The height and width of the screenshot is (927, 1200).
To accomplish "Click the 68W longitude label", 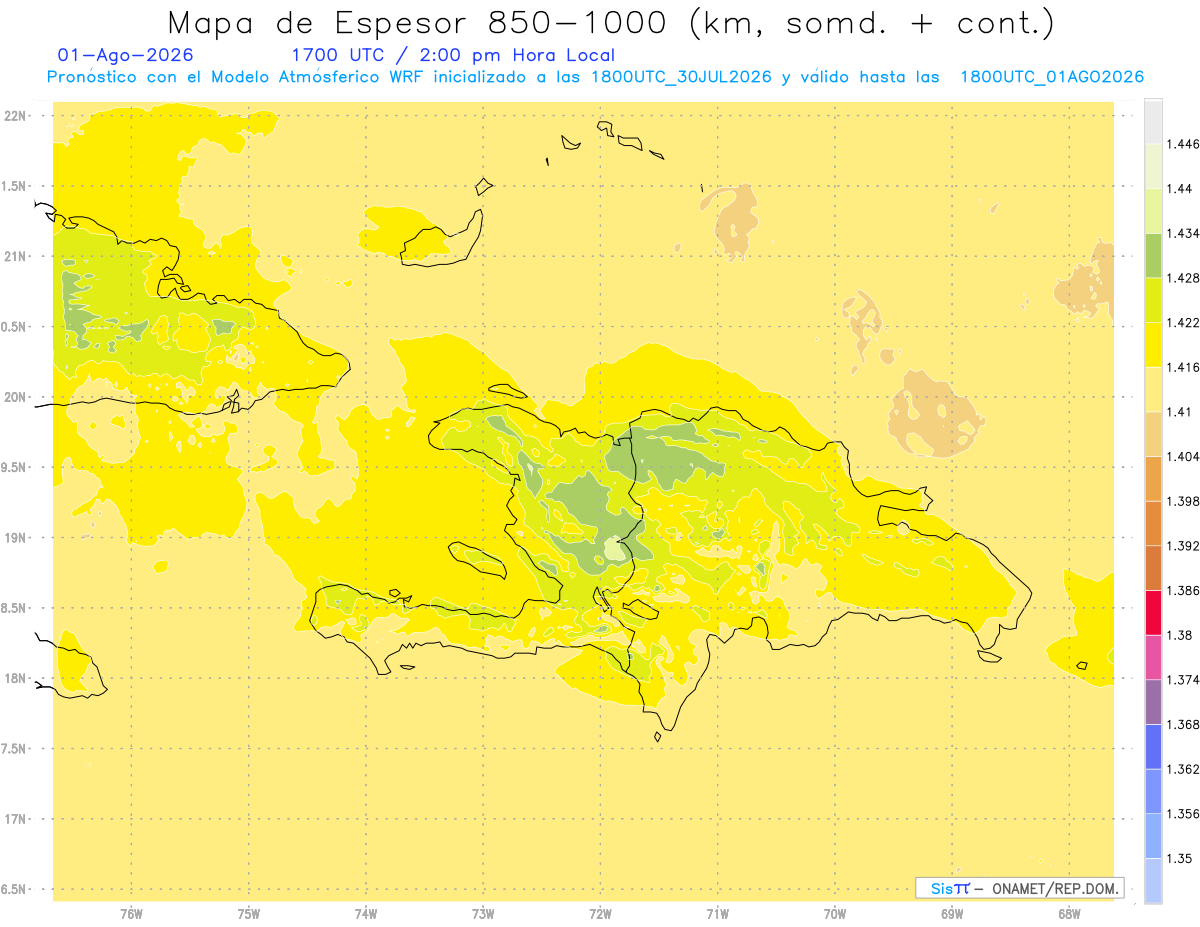I will pyautogui.click(x=1069, y=912).
